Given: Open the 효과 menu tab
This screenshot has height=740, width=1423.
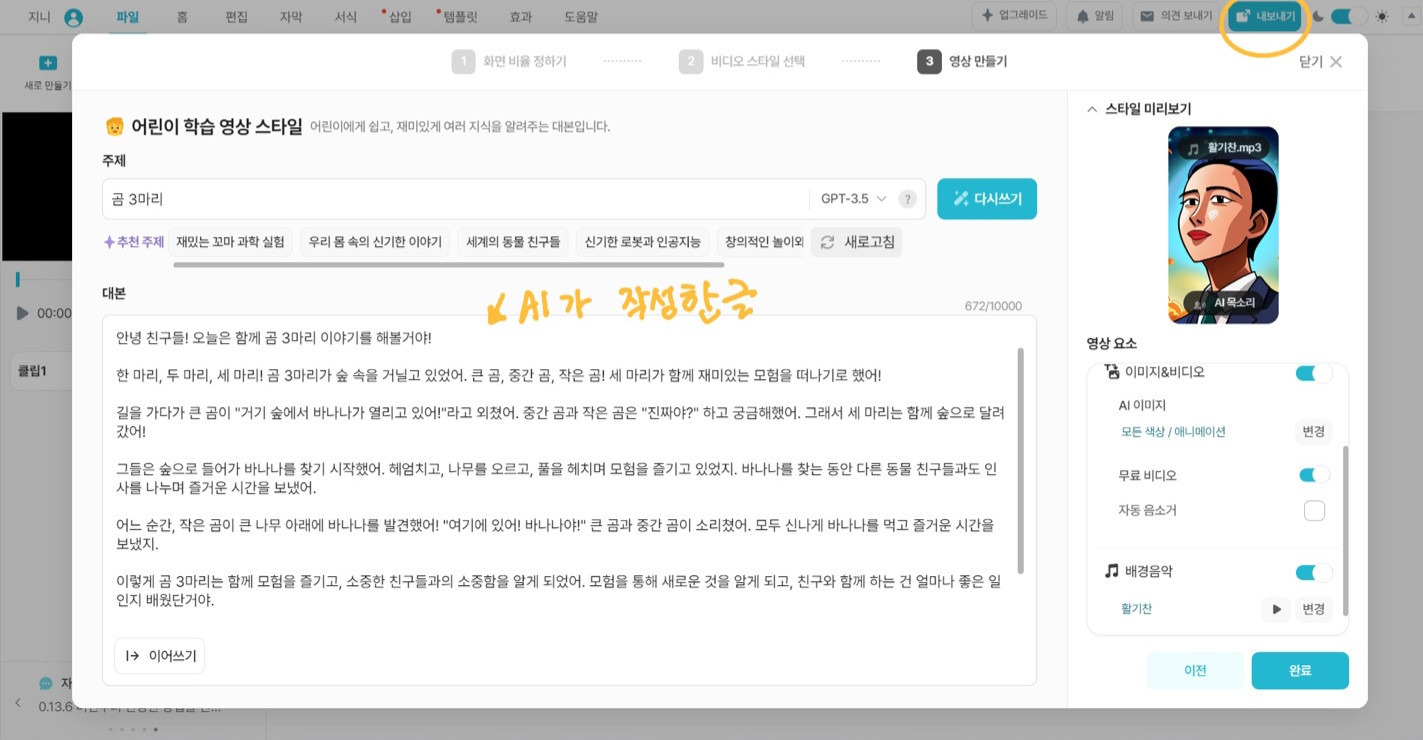Looking at the screenshot, I should click(521, 17).
